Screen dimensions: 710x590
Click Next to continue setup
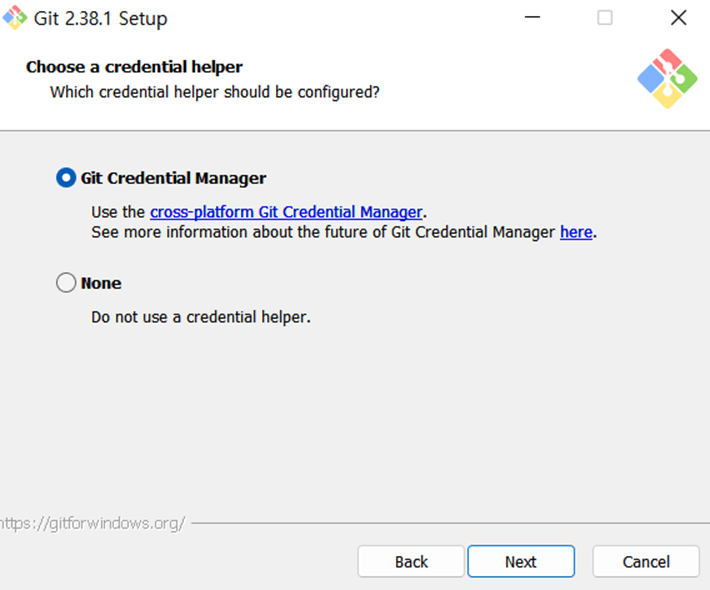coord(521,561)
